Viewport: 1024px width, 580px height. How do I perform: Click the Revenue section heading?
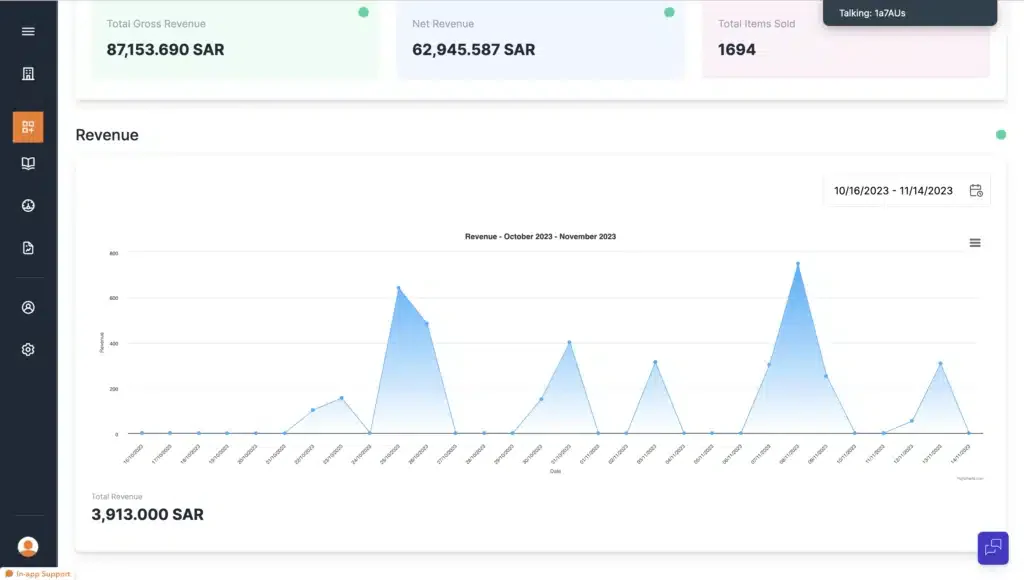[x=107, y=135]
